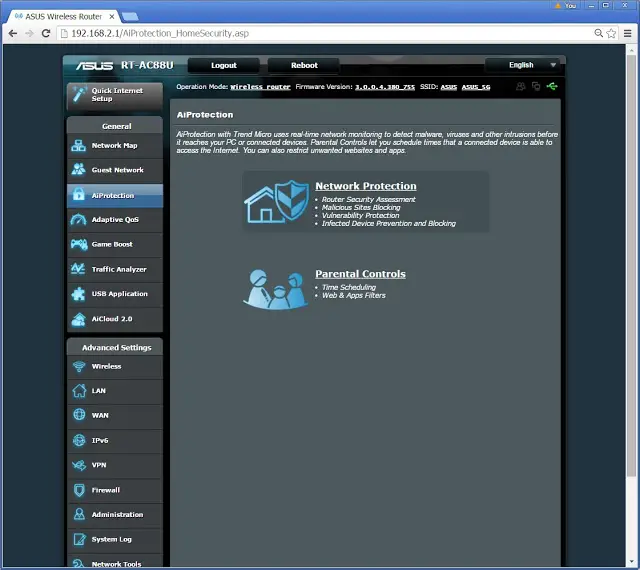Click the VPN icon in sidebar
Screen dimensions: 640x570
pyautogui.click(x=79, y=465)
